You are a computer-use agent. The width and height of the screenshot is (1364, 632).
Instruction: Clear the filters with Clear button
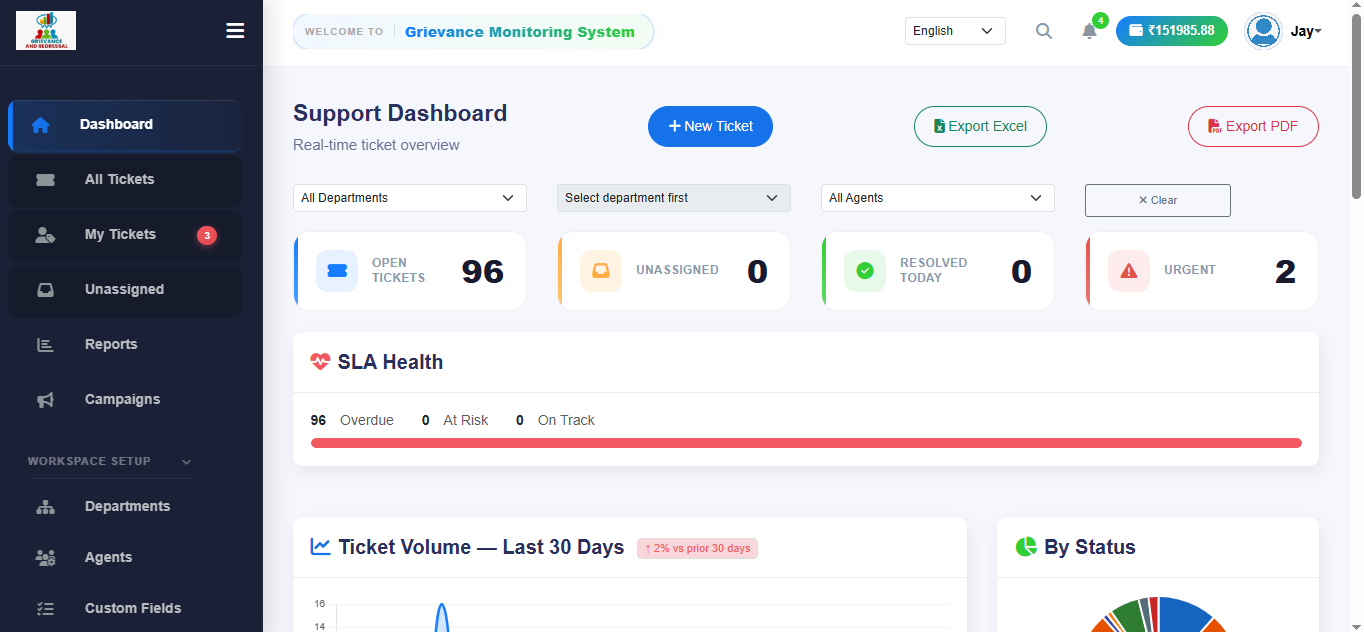pyautogui.click(x=1158, y=200)
